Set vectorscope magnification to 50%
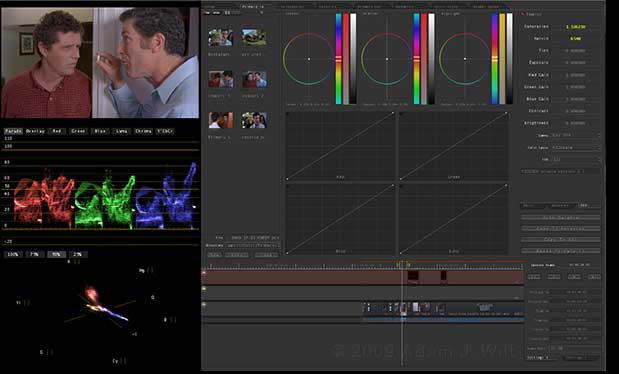This screenshot has width=619, height=374. point(56,254)
